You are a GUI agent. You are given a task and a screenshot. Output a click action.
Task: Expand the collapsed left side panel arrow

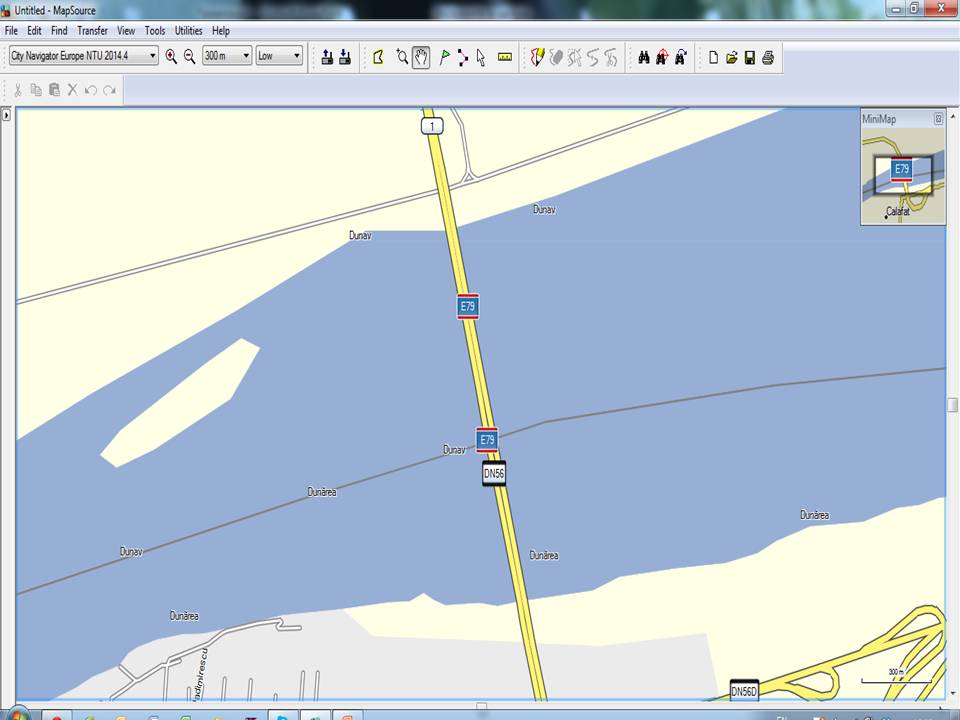pyautogui.click(x=6, y=115)
